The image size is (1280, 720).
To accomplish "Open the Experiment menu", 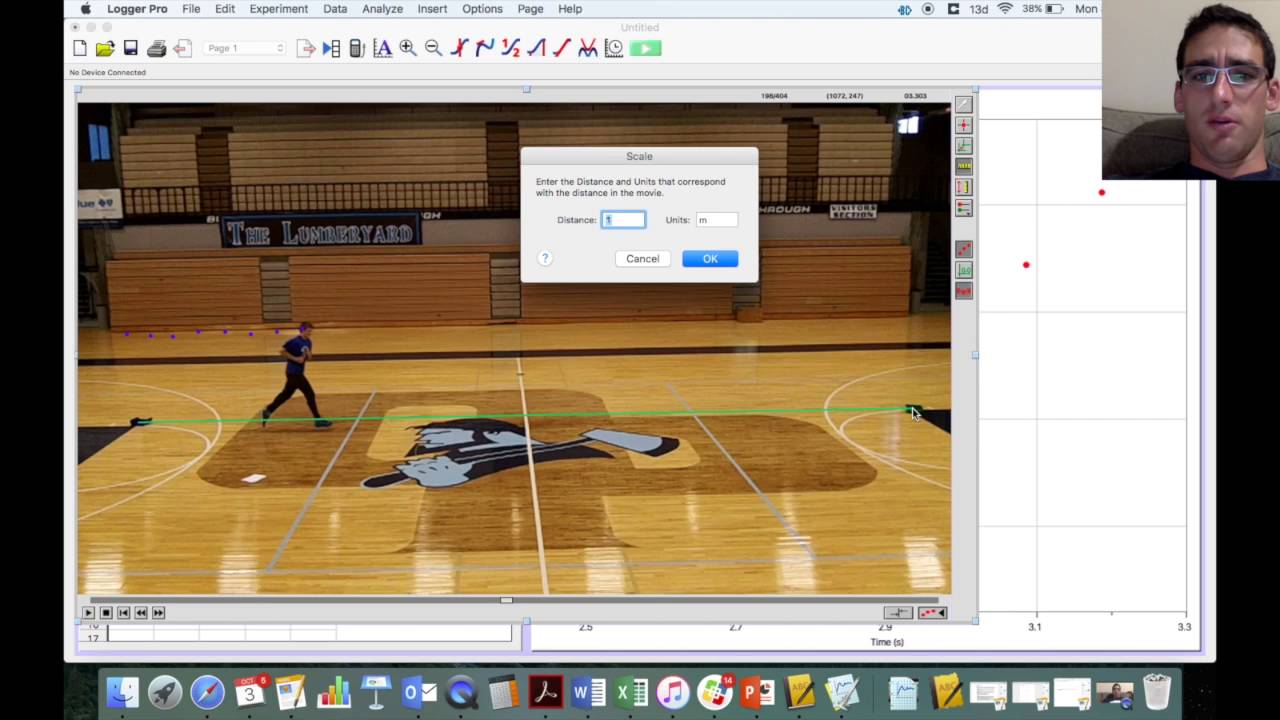I will coord(279,9).
